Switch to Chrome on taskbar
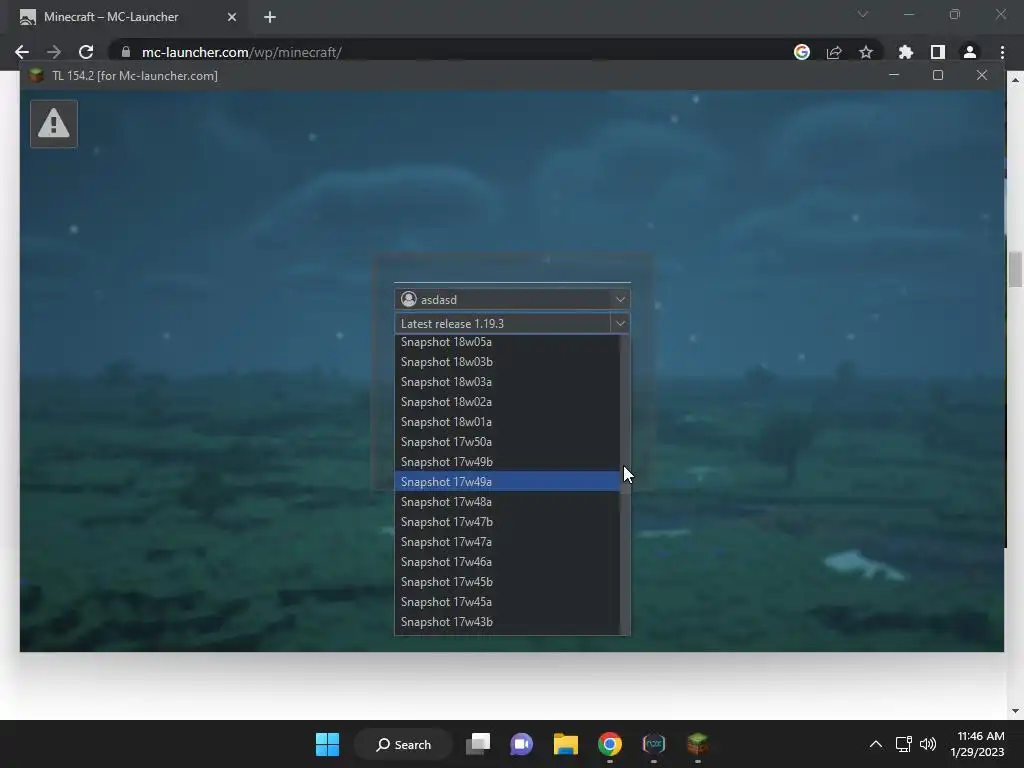Viewport: 1024px width, 768px height. (x=610, y=744)
